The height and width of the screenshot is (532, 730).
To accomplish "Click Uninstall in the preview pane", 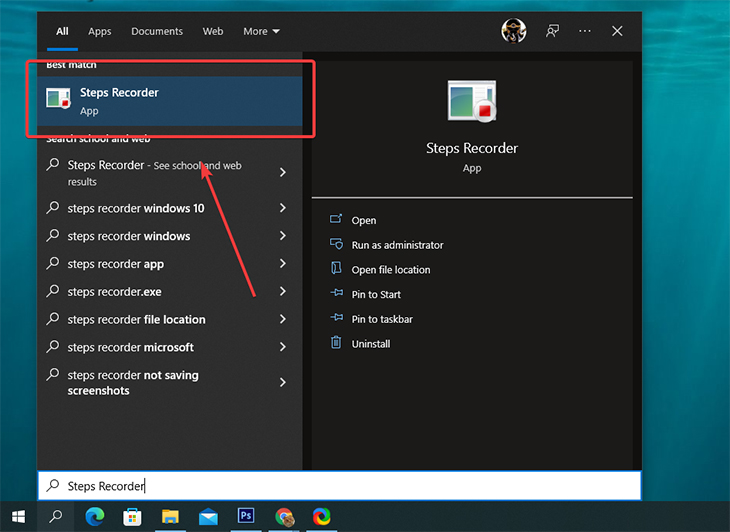I will (x=371, y=343).
